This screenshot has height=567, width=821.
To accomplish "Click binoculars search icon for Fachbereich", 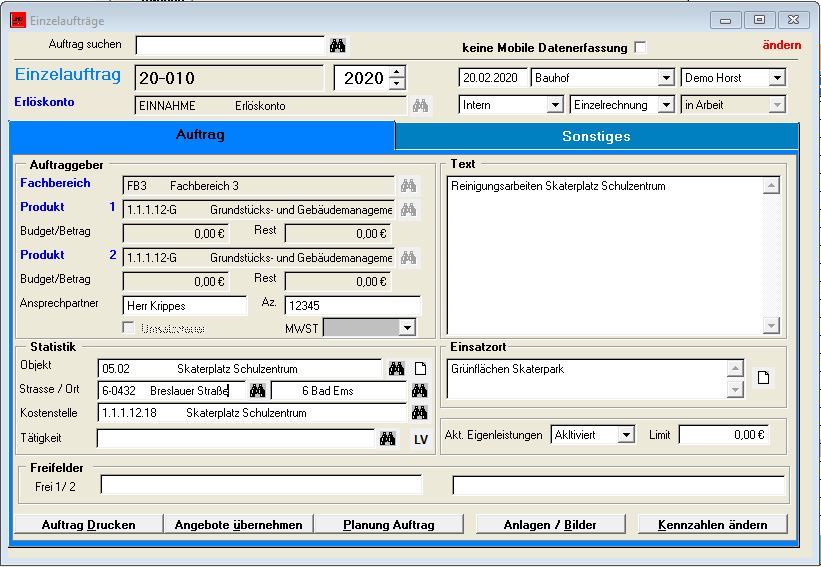I will click(408, 186).
